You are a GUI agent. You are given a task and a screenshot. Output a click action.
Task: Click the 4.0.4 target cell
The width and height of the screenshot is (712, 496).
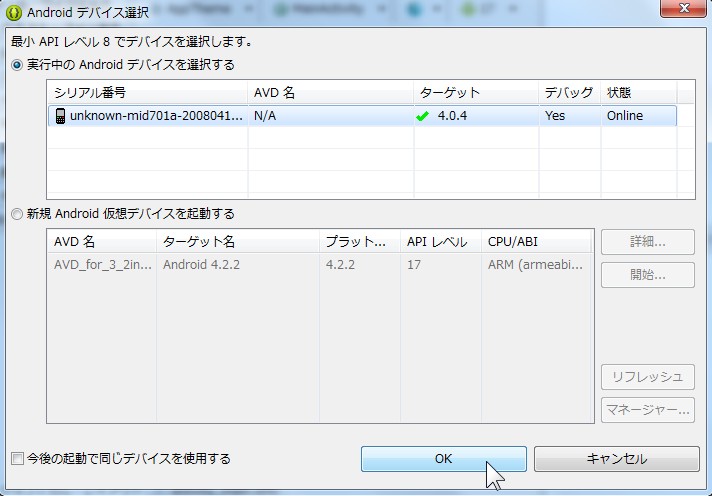[x=476, y=116]
